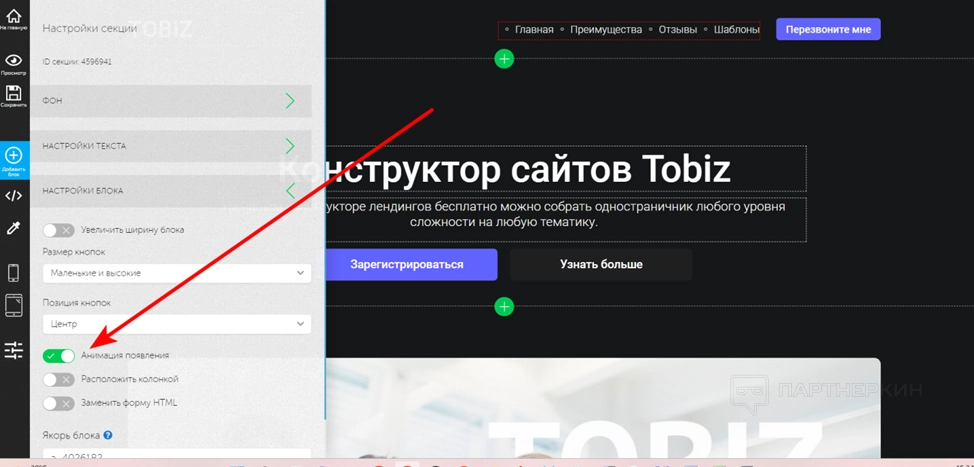Expand the НАСТРОЙКИ ТЕКСТА section
Screen dimensions: 974x467
(171, 146)
